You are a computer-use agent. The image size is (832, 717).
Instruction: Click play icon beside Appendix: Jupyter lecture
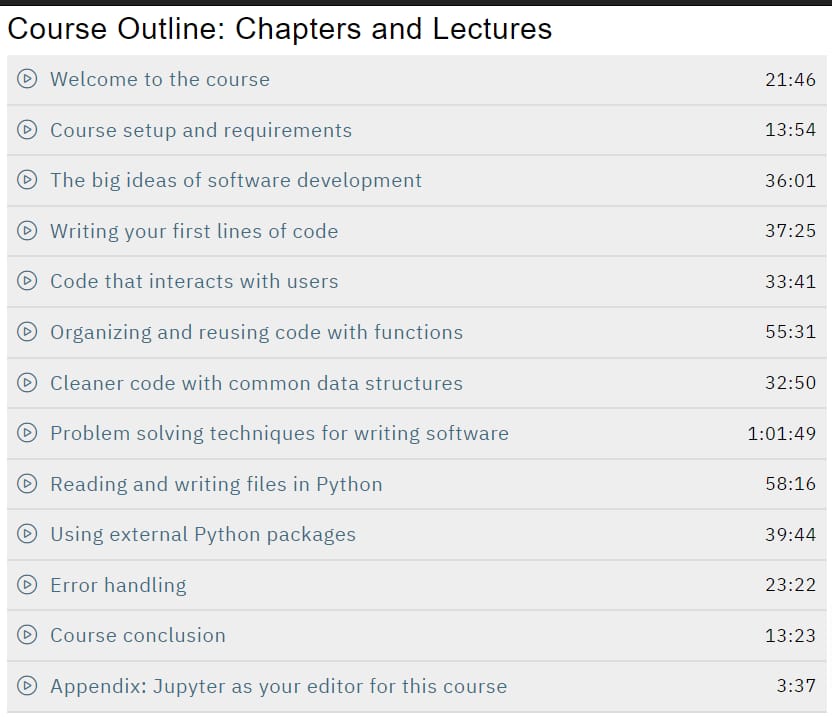[x=27, y=686]
